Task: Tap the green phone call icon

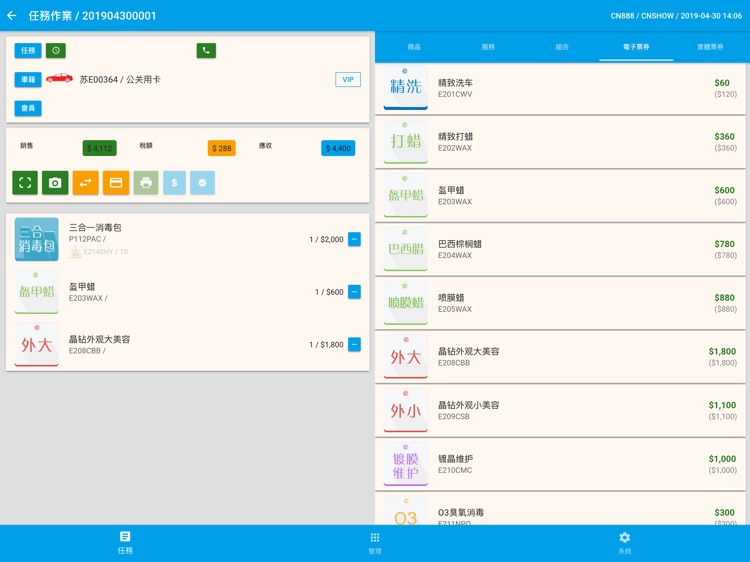Action: (x=206, y=50)
